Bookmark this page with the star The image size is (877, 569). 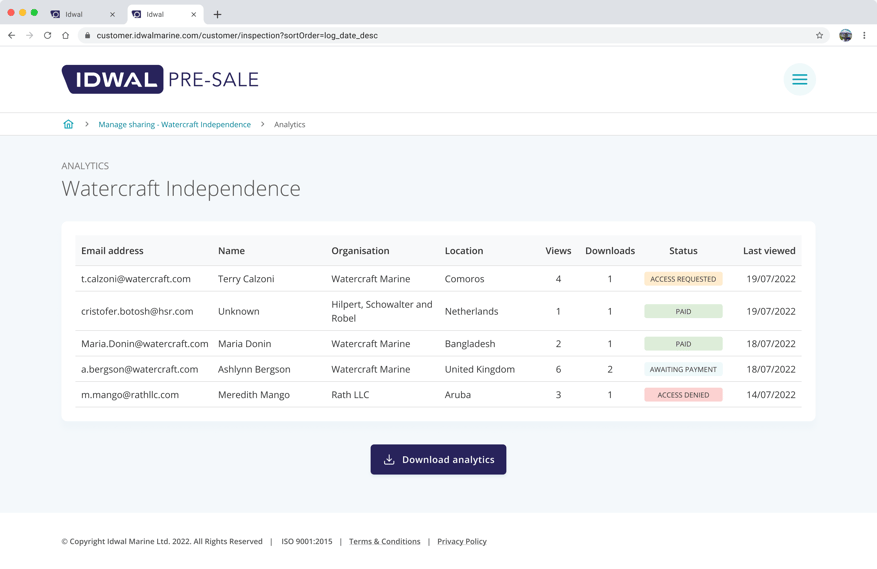click(819, 35)
